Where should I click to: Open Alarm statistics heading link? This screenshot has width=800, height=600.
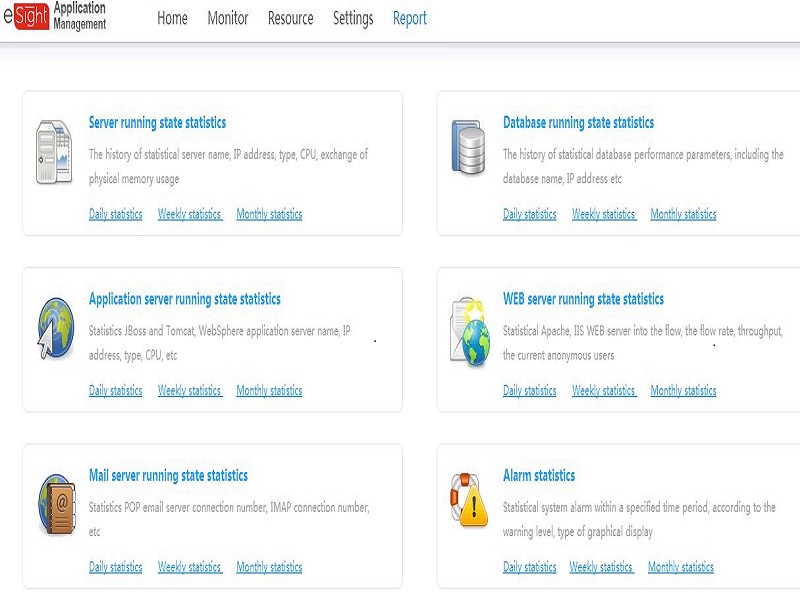(x=539, y=476)
